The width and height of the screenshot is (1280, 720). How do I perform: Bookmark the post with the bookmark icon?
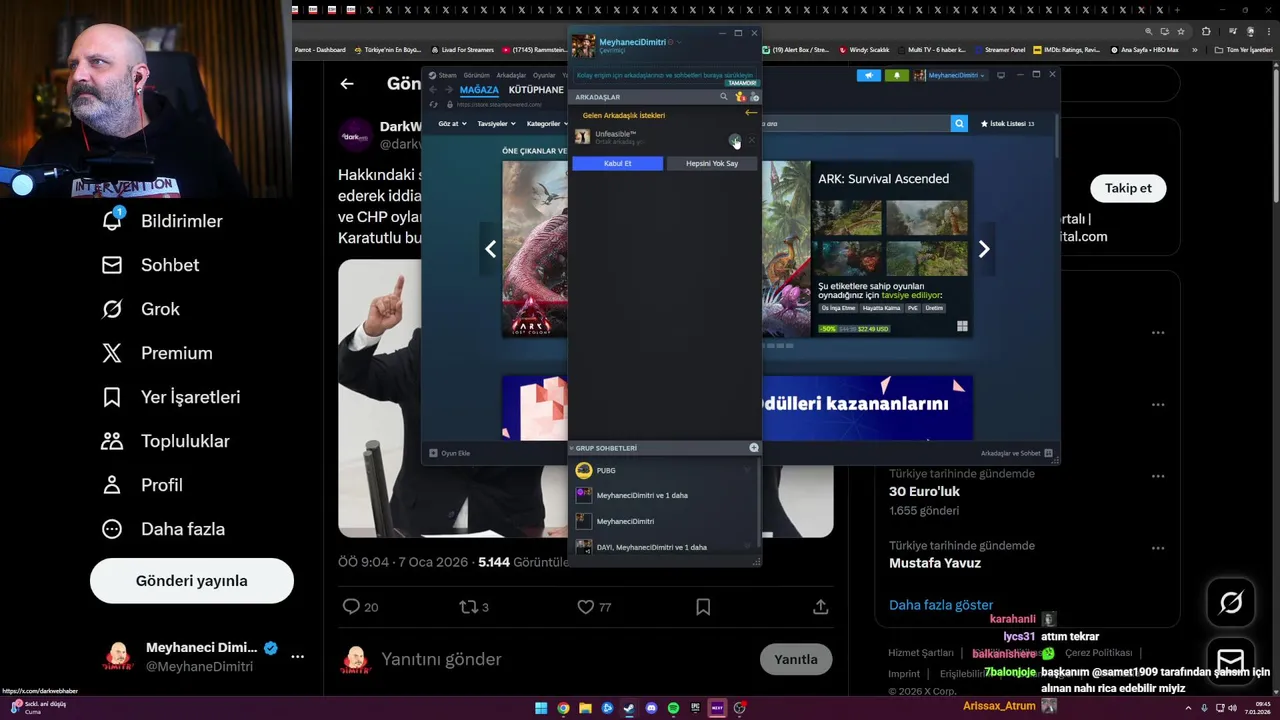703,607
